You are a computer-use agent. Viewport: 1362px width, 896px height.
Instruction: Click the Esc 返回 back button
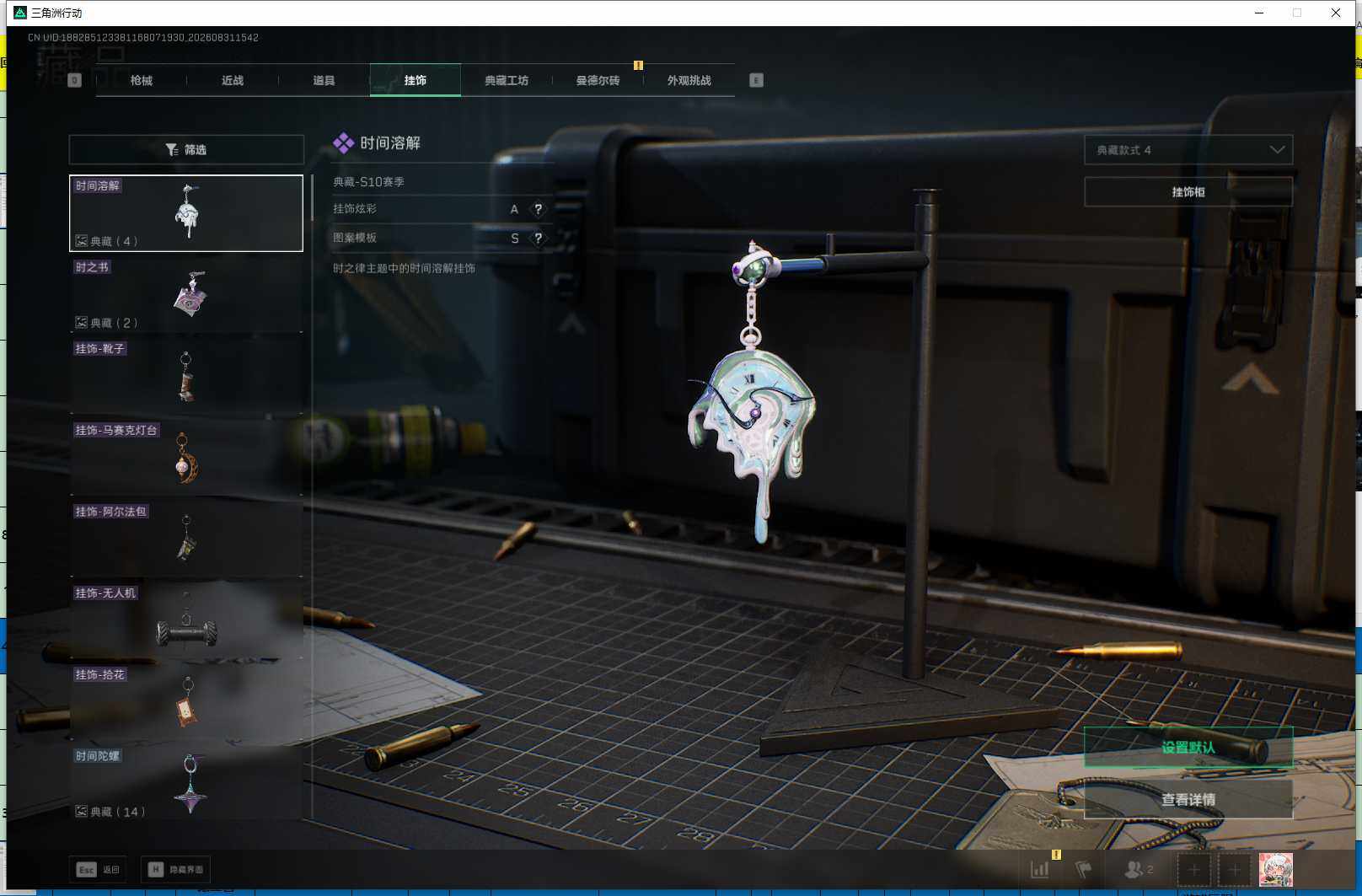tap(98, 869)
